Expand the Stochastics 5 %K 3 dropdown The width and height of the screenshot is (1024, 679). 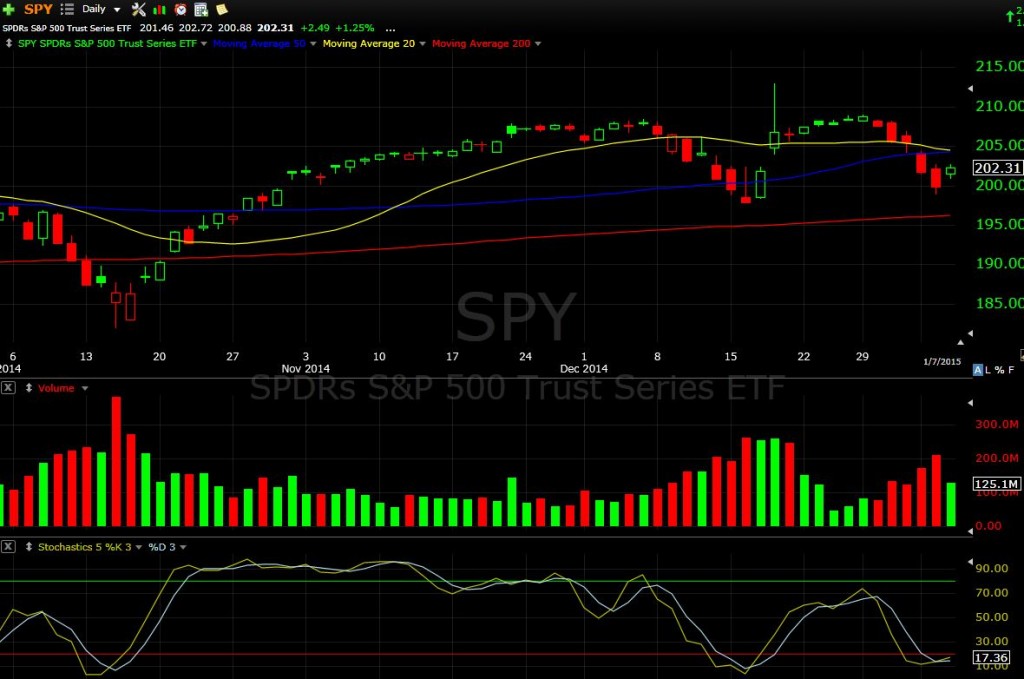pyautogui.click(x=138, y=547)
